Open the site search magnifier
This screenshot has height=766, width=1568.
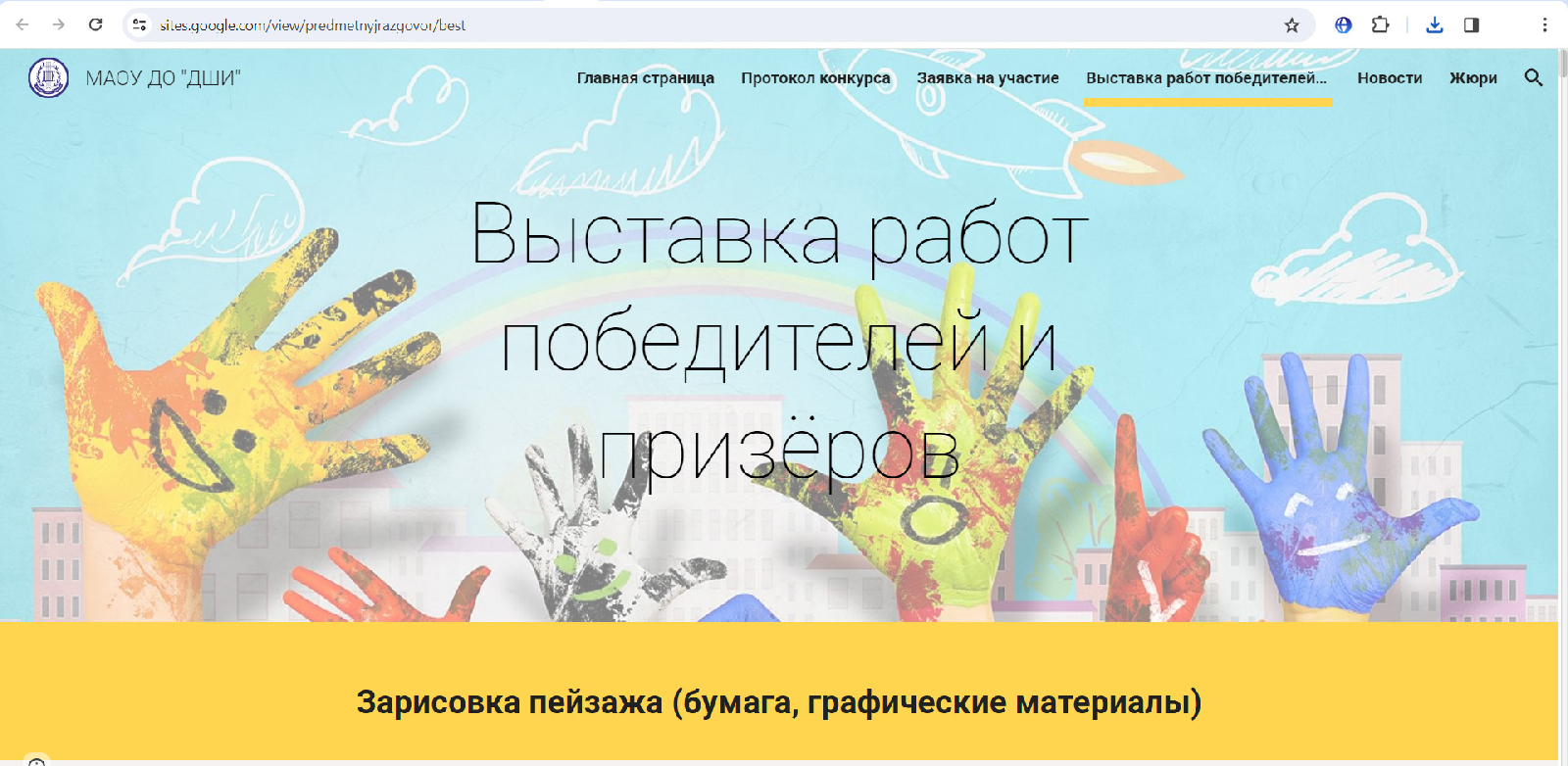pos(1534,77)
